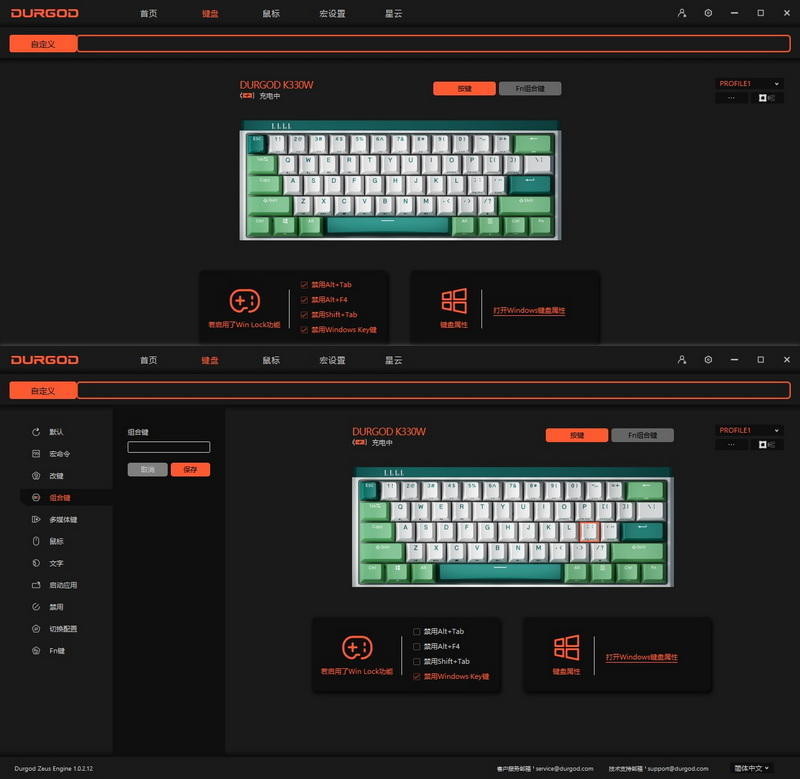800x779 pixels.
Task: Select Fn键 icon in sidebar
Action: coord(36,650)
